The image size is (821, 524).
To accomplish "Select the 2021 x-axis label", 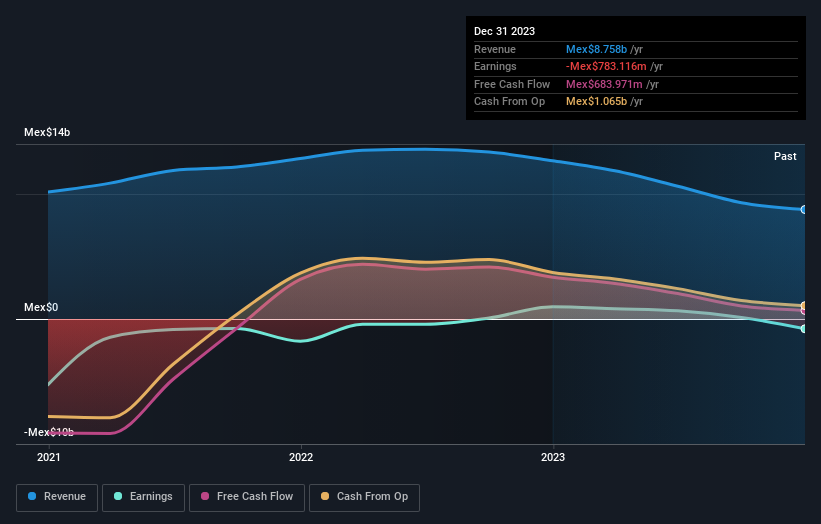I will click(49, 457).
